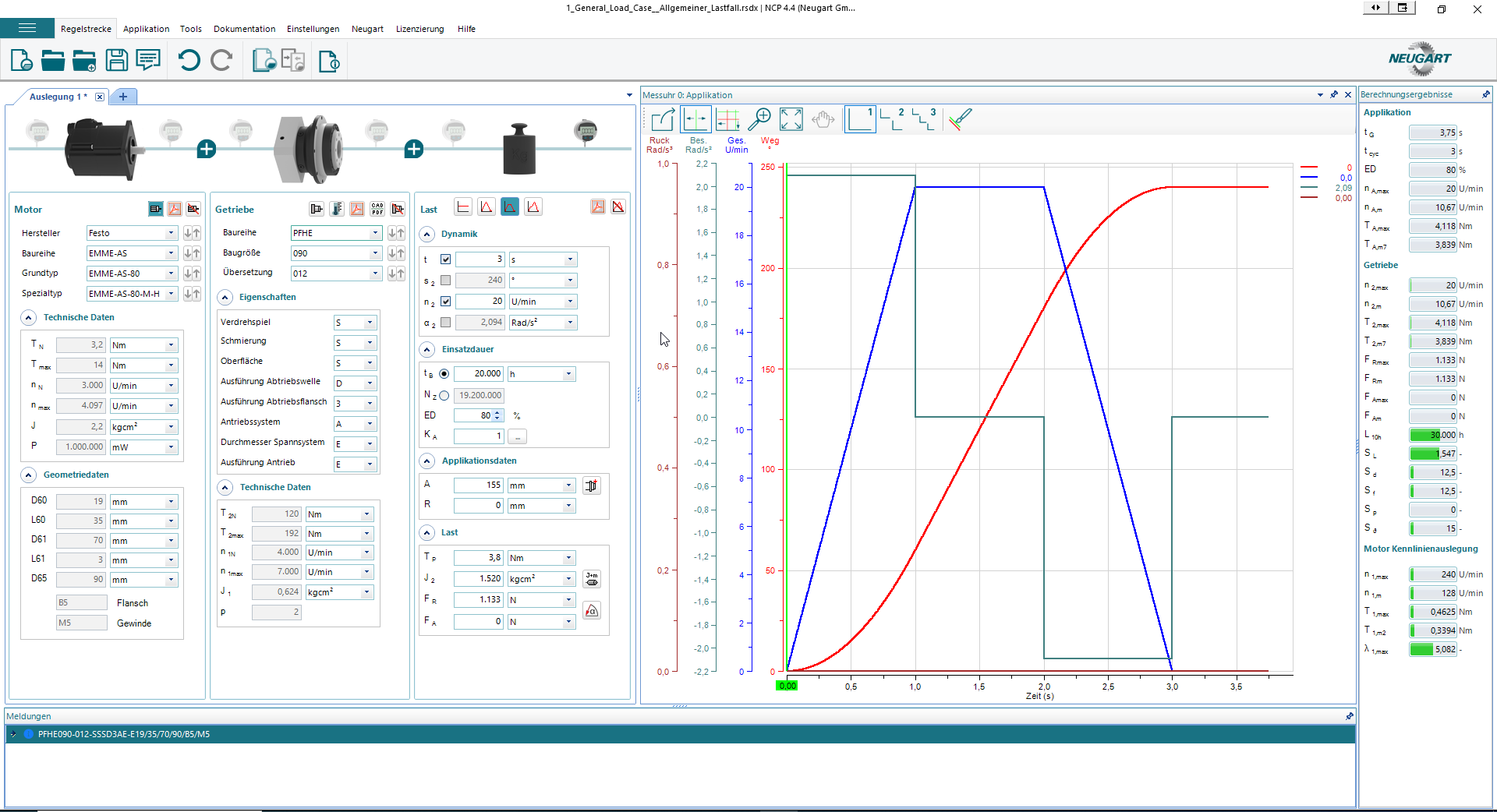Open chart curve color brush tool
1497x812 pixels.
coord(961,119)
